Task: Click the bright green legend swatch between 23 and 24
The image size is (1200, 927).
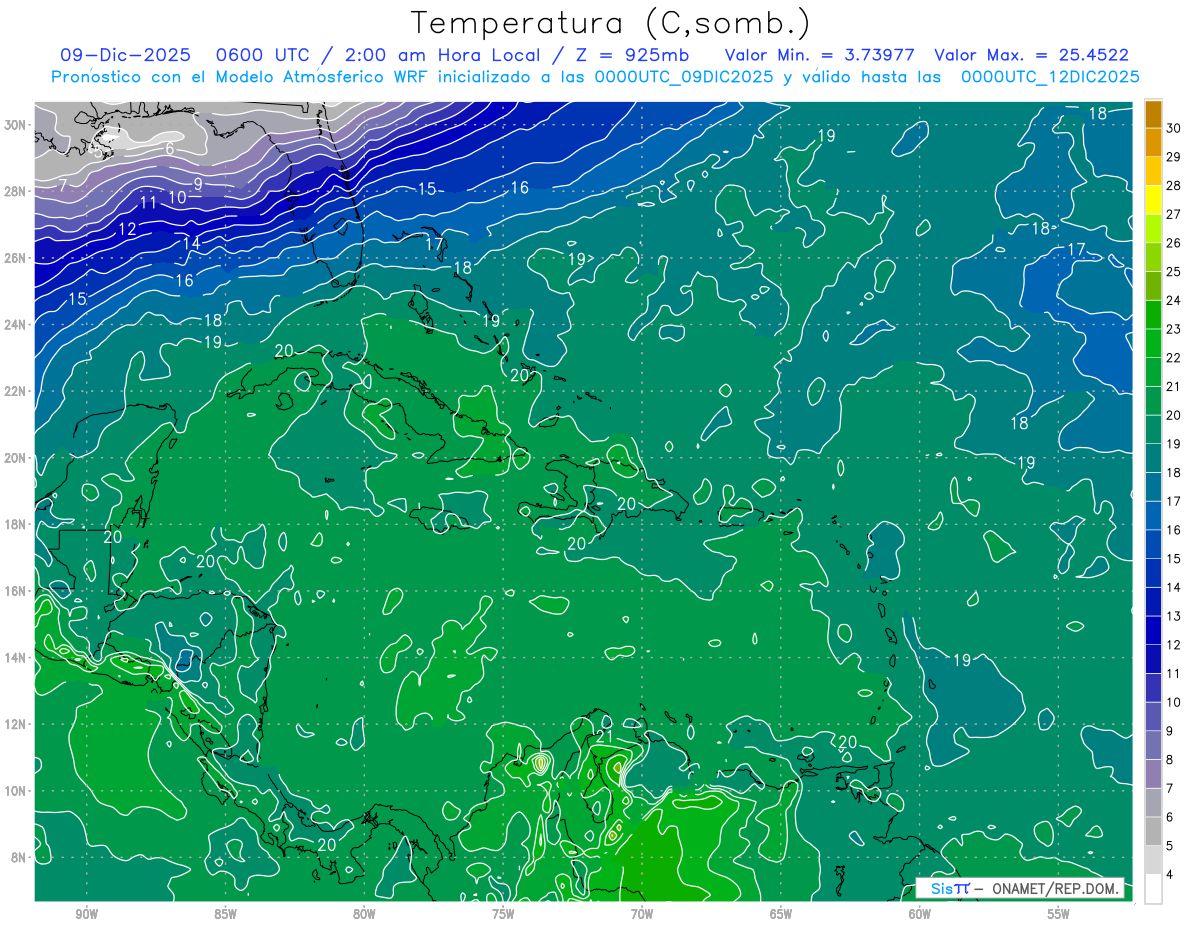Action: (x=1153, y=315)
